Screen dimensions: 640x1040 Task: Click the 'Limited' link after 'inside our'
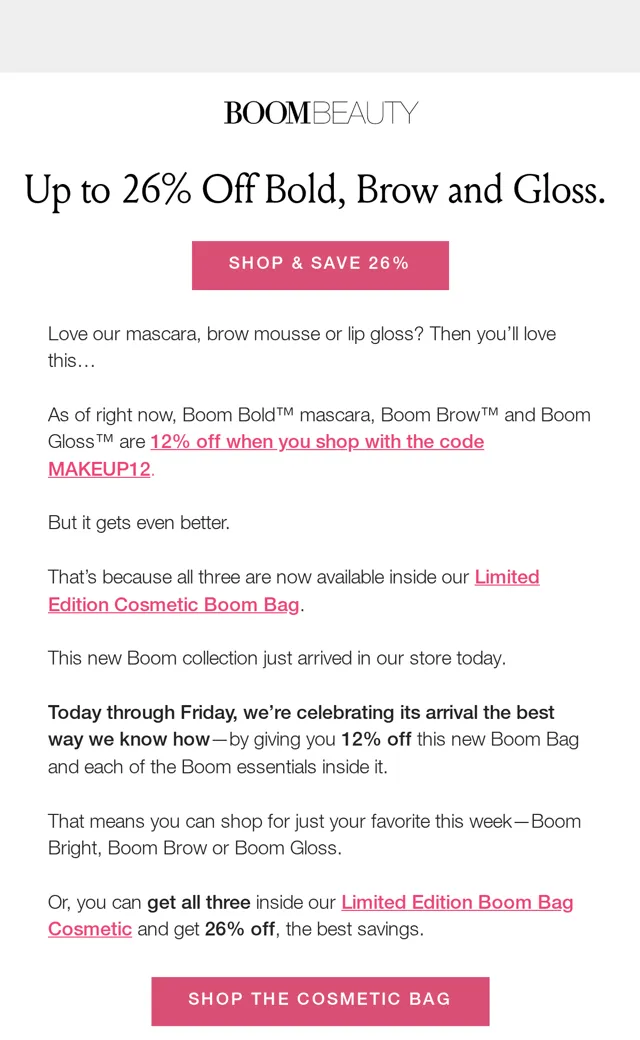point(507,577)
